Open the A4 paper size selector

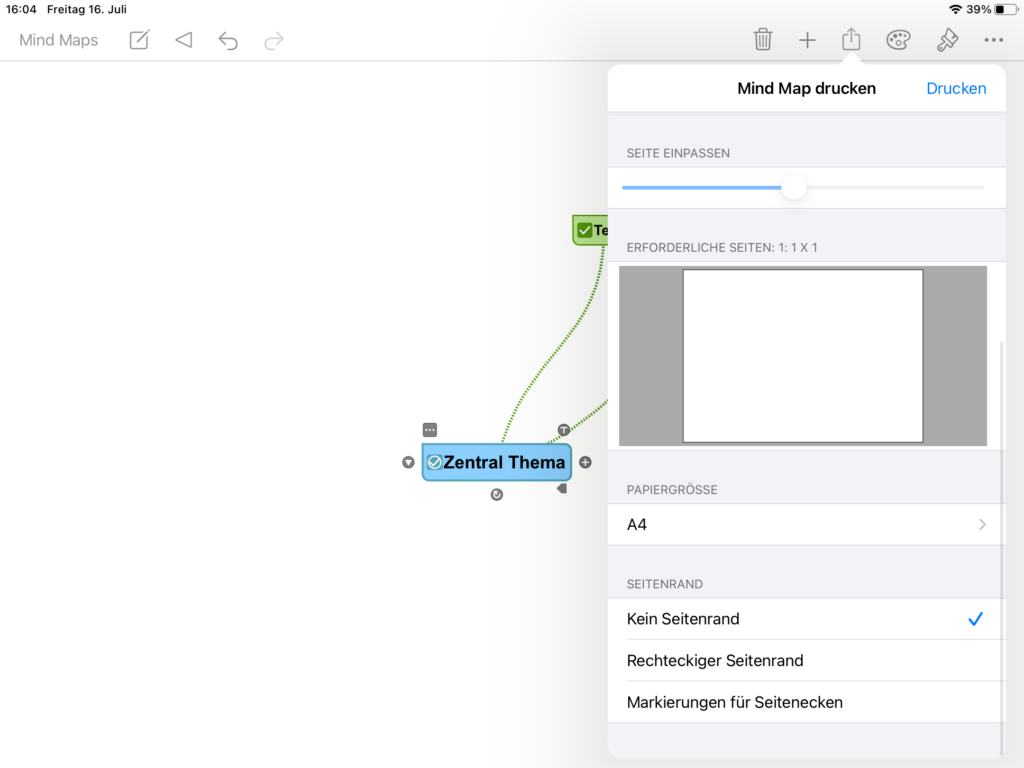pyautogui.click(x=805, y=524)
